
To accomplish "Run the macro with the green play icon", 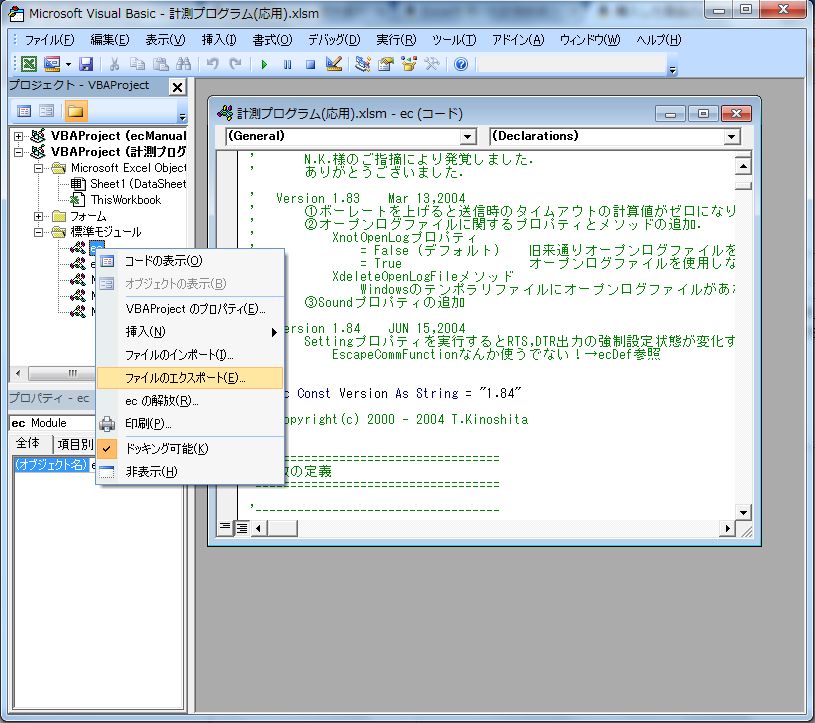I will [x=264, y=64].
